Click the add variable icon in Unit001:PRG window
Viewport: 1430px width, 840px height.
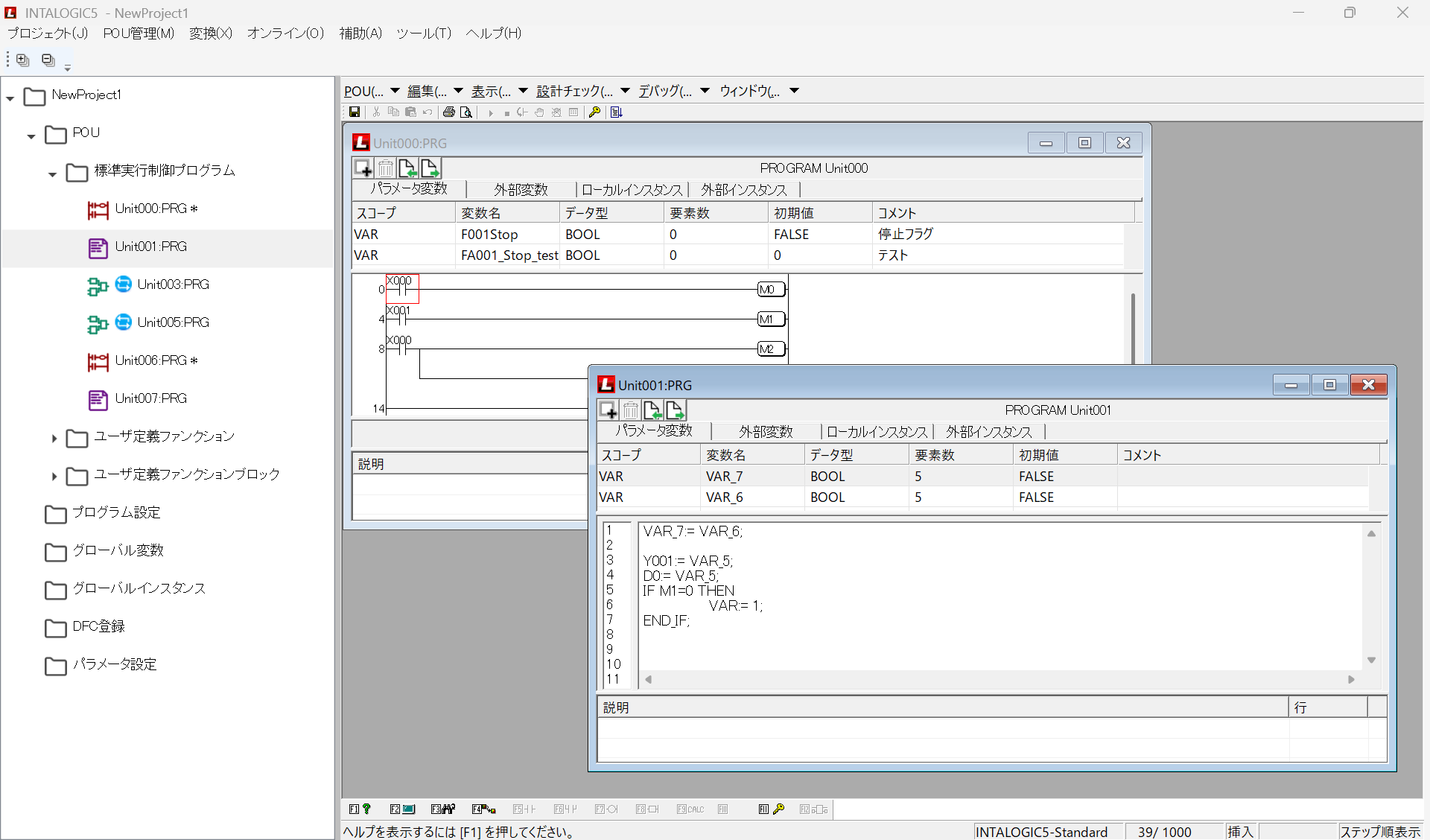tap(608, 410)
